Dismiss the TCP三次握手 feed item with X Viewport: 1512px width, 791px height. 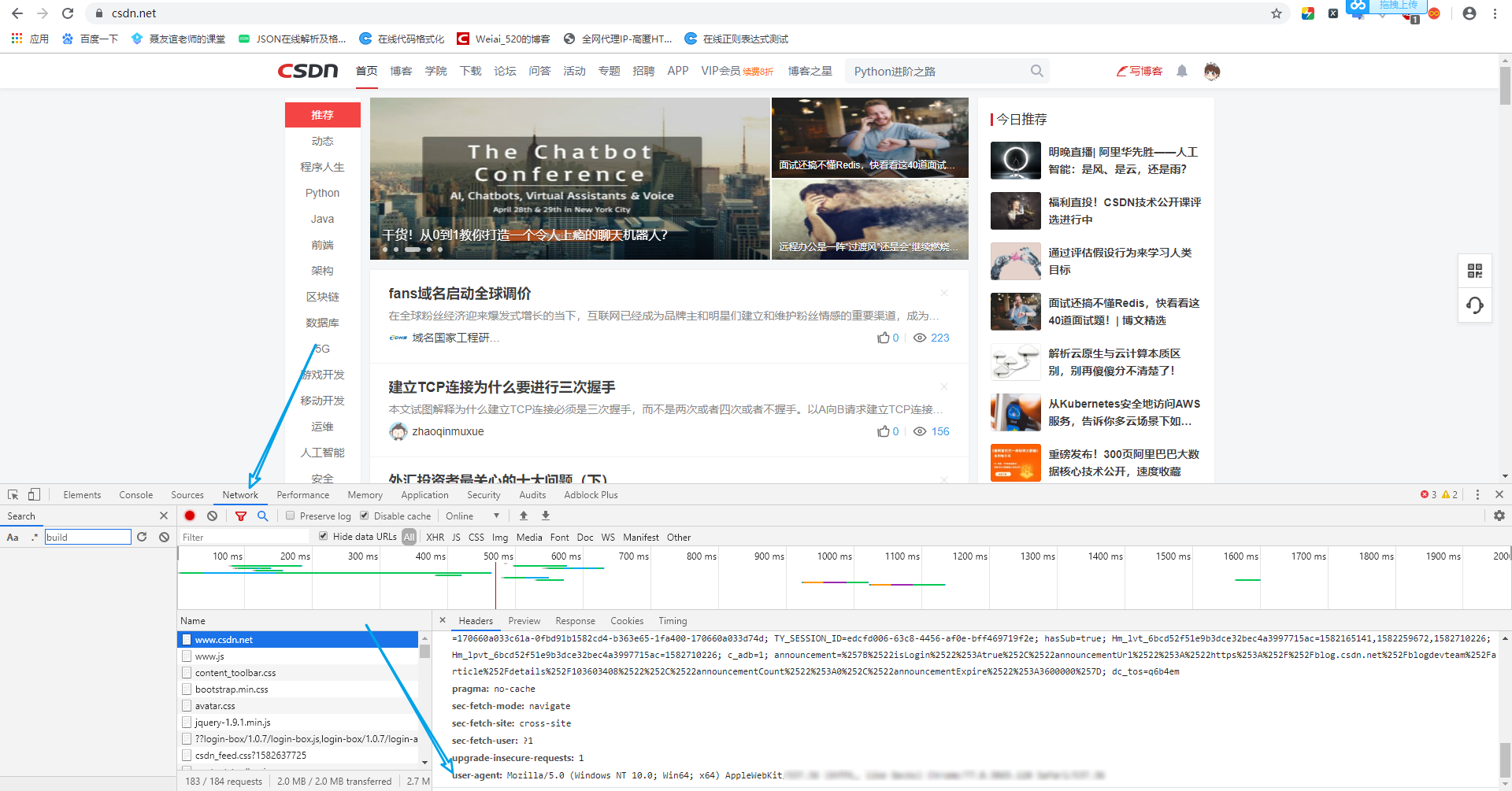pyautogui.click(x=944, y=386)
